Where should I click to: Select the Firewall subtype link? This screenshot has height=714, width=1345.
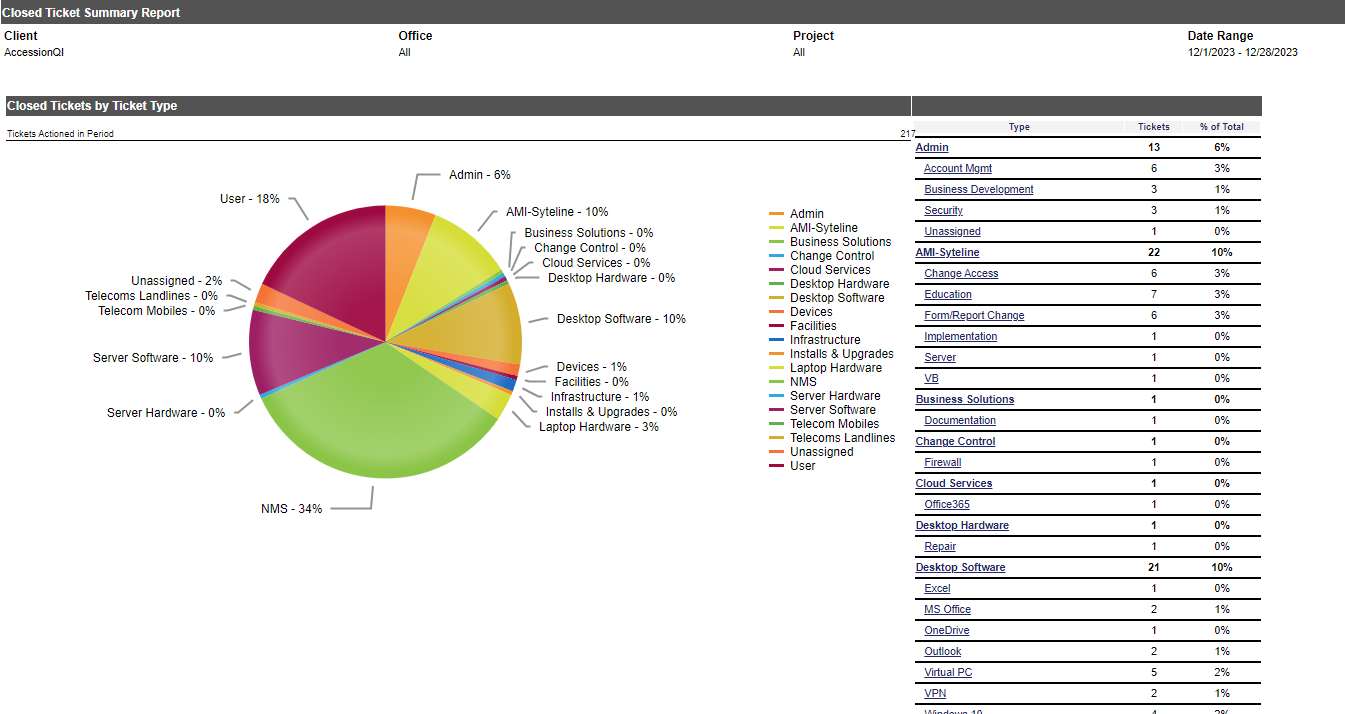point(943,462)
